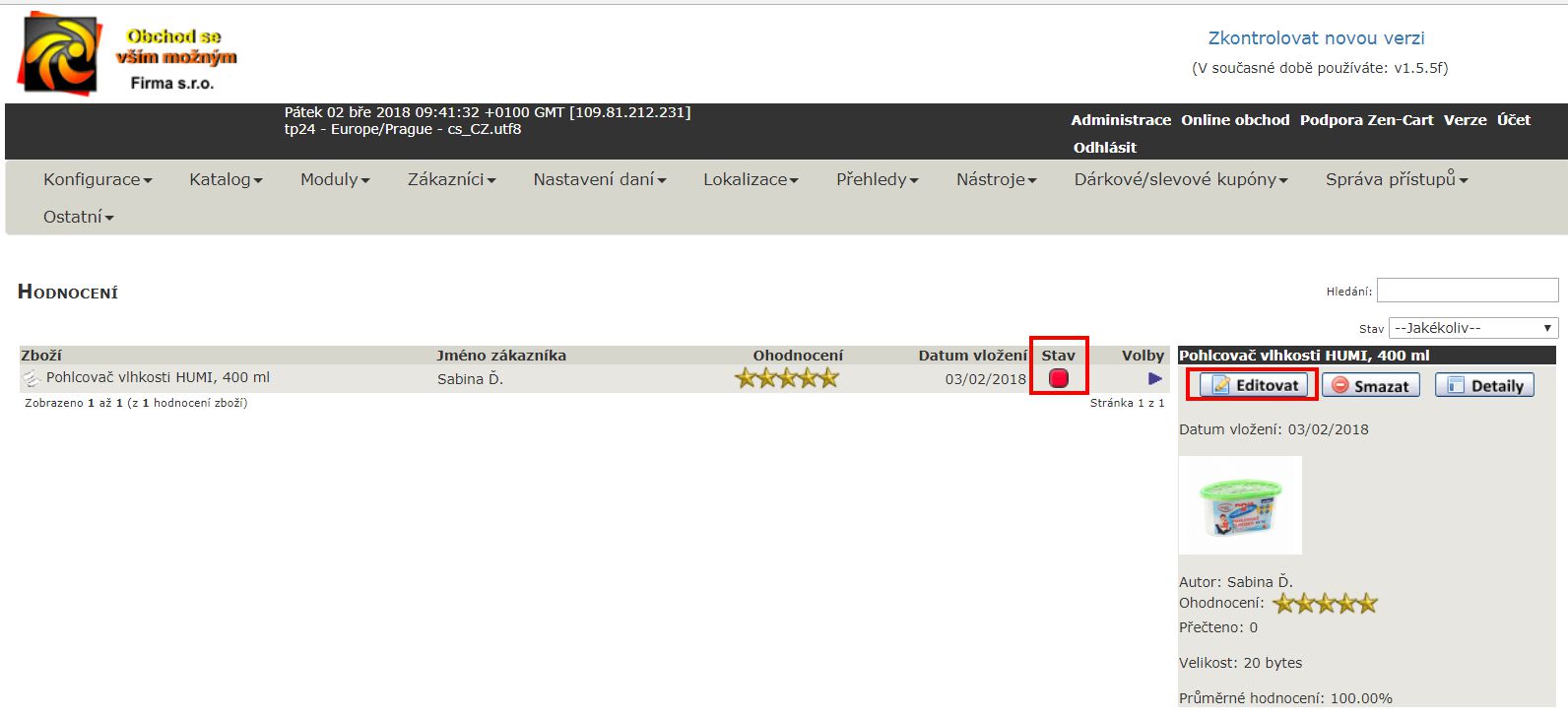1568x718 pixels.
Task: Toggle the red Stav status indicator
Action: (1059, 378)
